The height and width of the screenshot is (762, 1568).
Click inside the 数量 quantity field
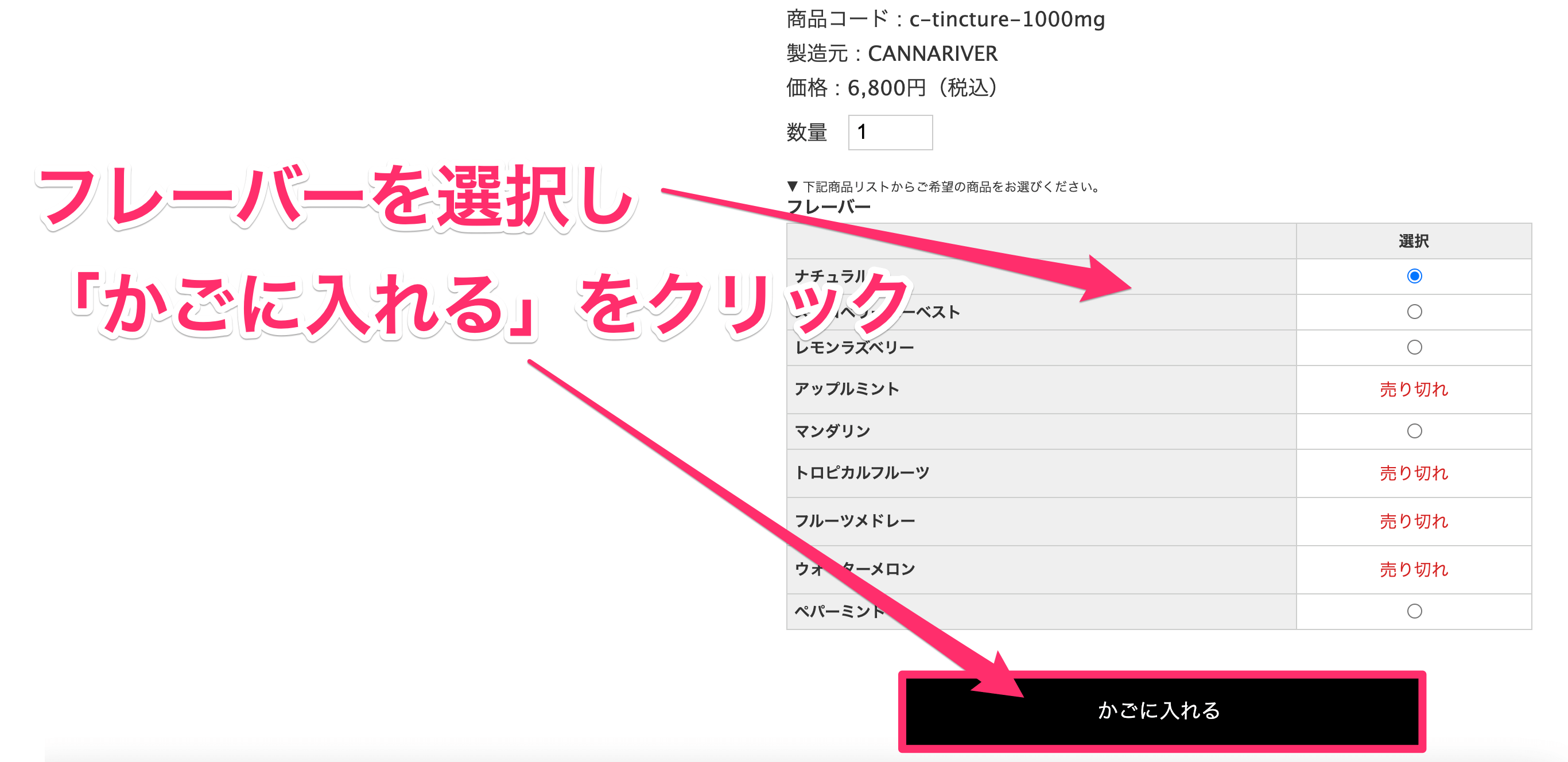(x=889, y=131)
